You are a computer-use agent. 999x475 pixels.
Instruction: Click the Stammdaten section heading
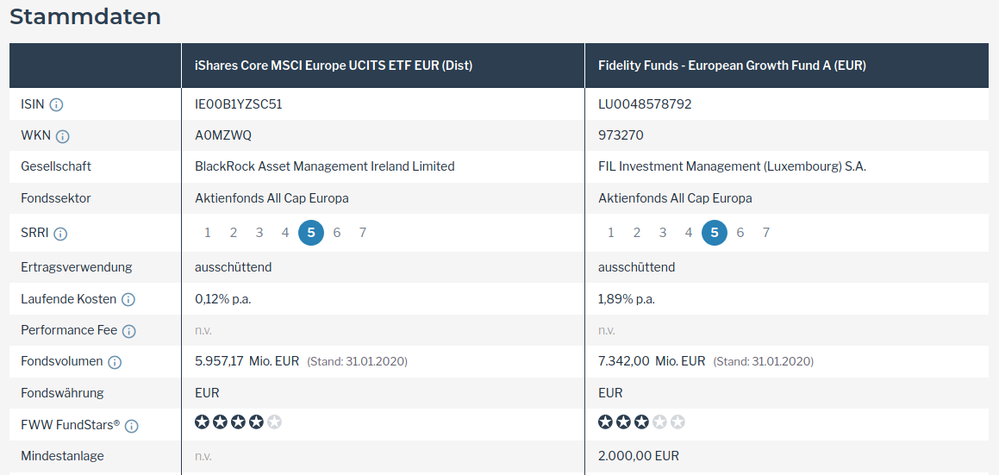(85, 17)
